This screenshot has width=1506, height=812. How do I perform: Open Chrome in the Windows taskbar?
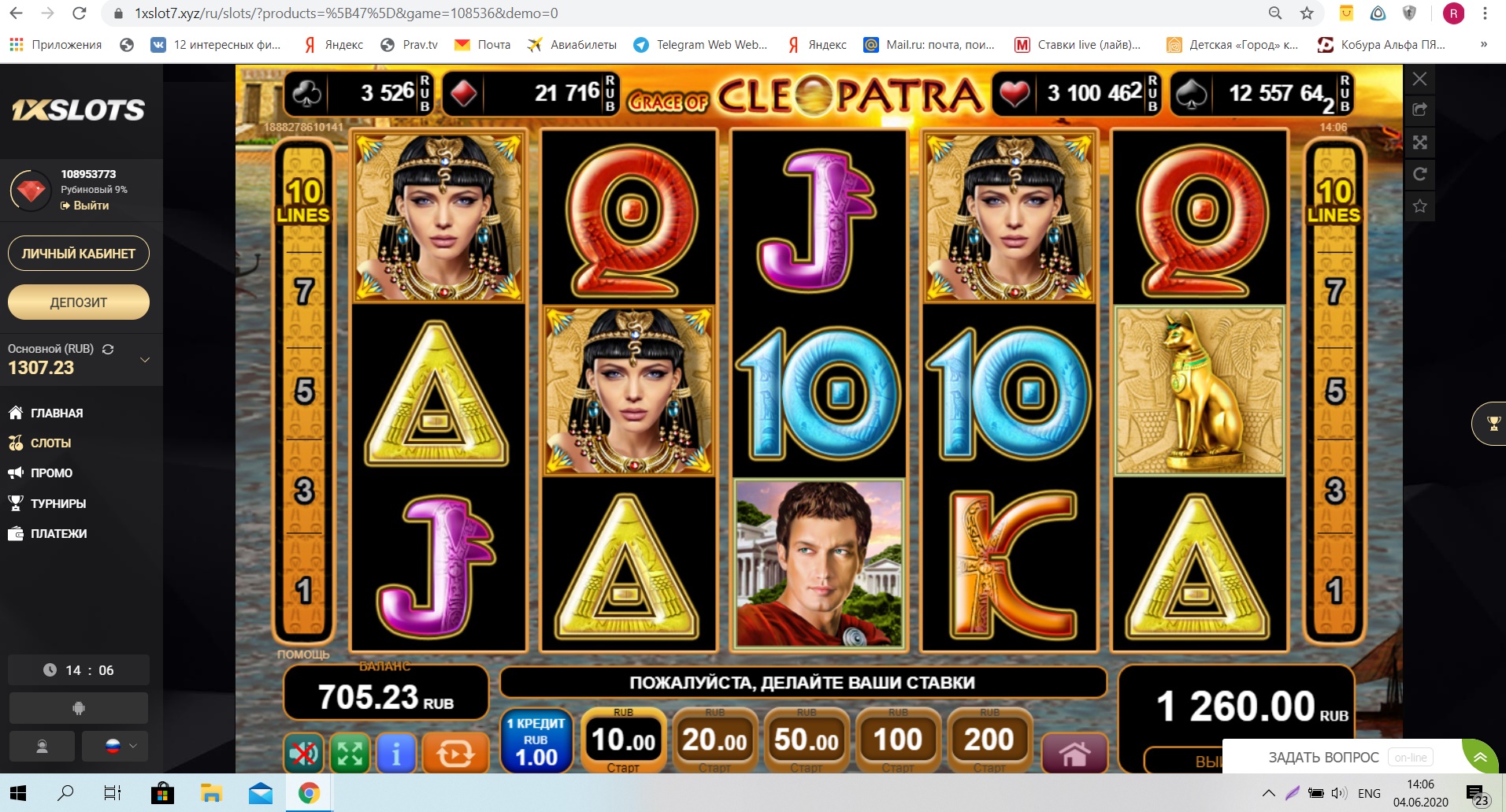pos(309,793)
